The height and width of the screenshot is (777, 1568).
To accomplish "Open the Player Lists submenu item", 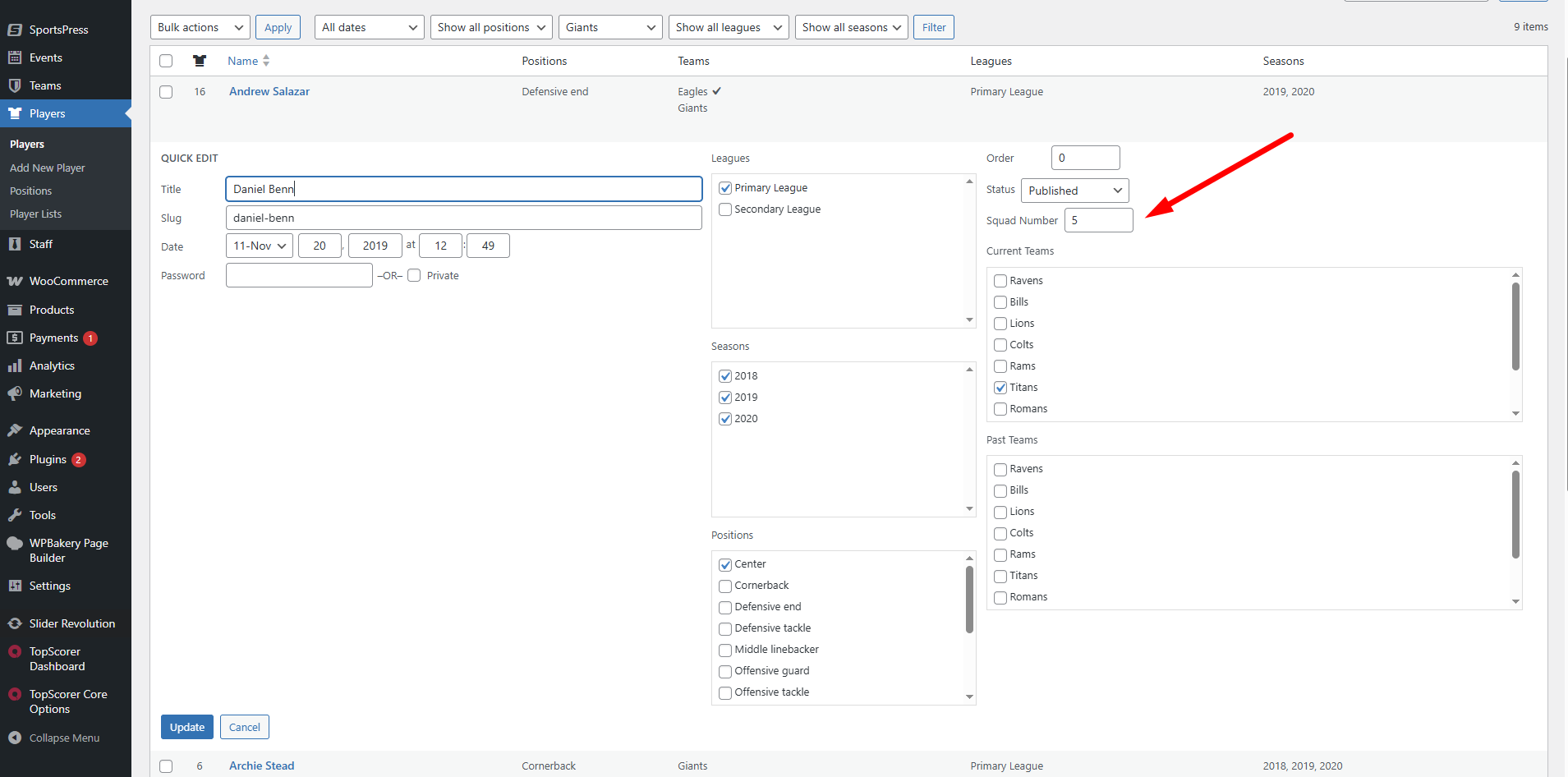I will 35,214.
